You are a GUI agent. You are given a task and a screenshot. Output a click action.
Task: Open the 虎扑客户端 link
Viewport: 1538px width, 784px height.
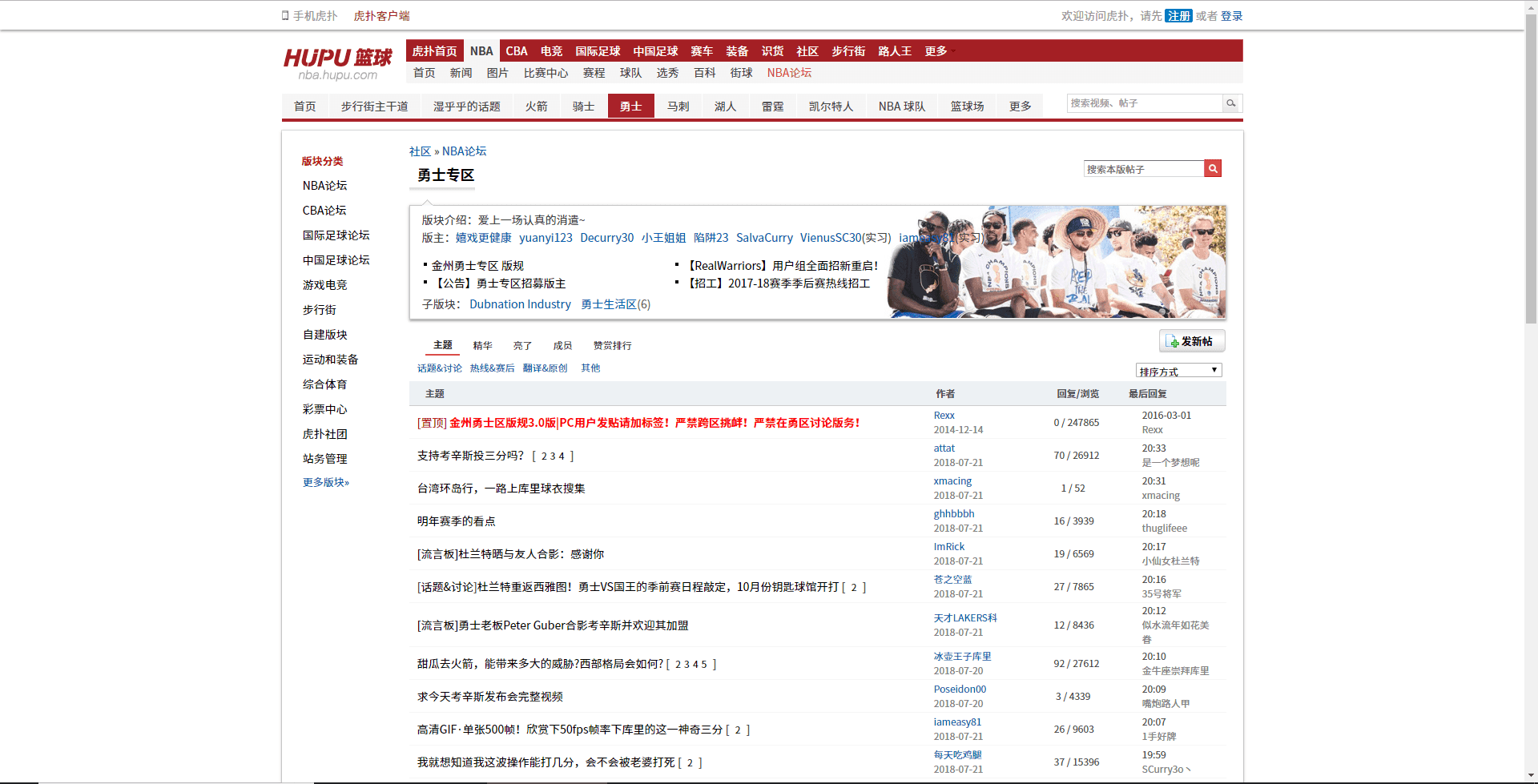pyautogui.click(x=381, y=16)
